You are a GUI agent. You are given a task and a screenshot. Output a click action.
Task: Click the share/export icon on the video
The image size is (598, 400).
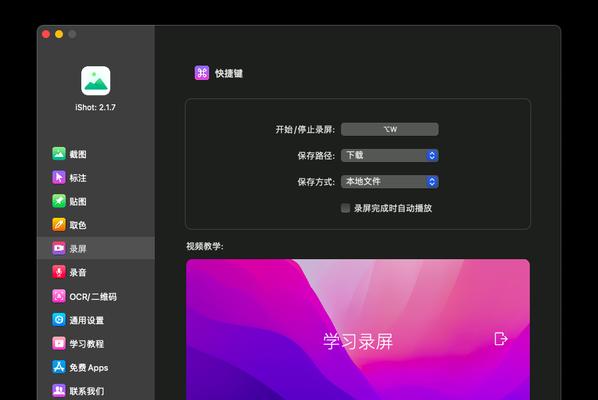pos(501,339)
